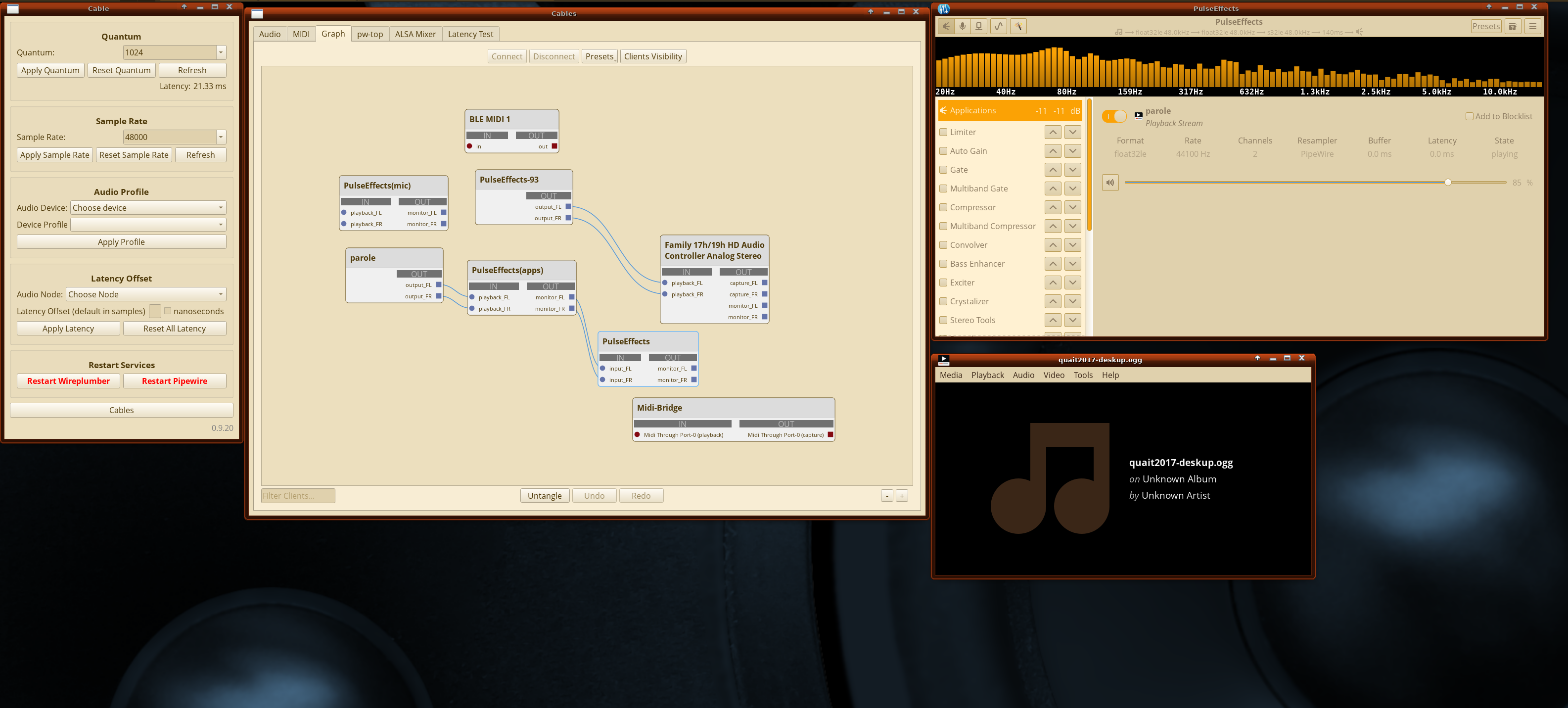Viewport: 1568px width, 708px height.
Task: Open the test signals wave icon
Action: click(x=998, y=26)
